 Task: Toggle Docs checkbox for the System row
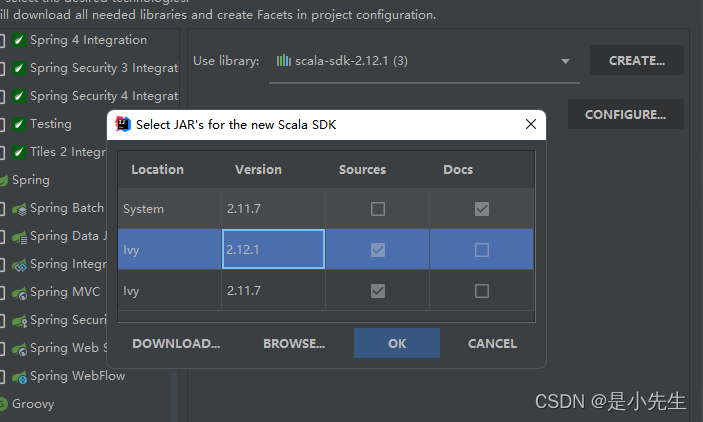(482, 209)
